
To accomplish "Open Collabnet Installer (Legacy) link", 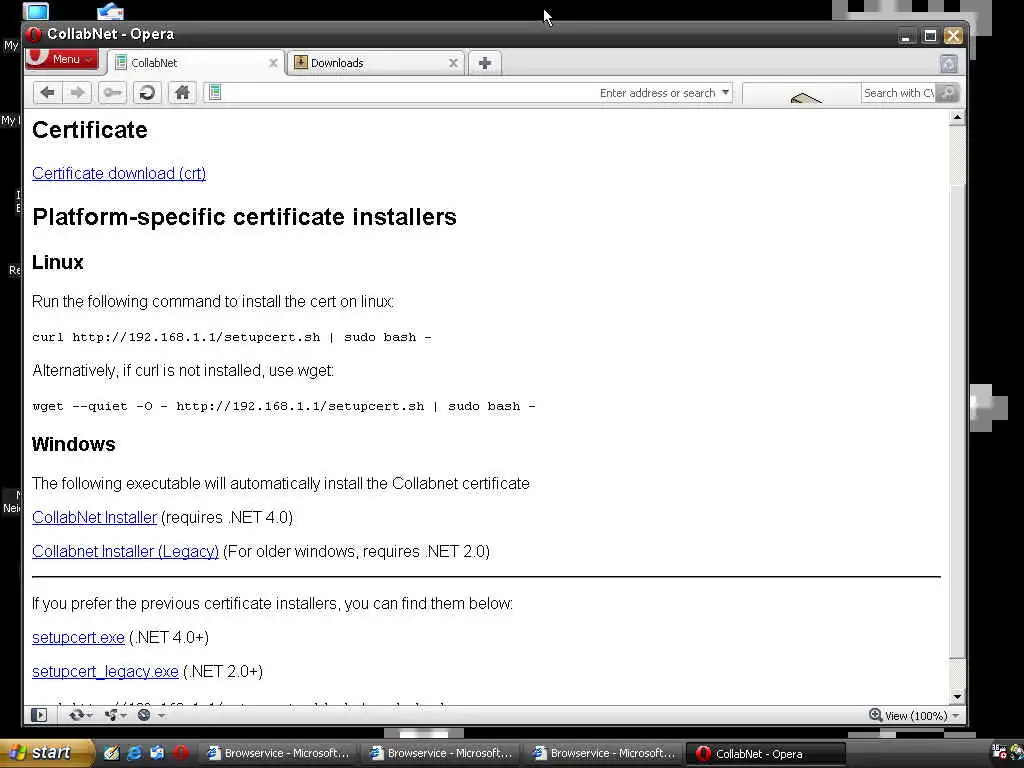I will tap(125, 551).
